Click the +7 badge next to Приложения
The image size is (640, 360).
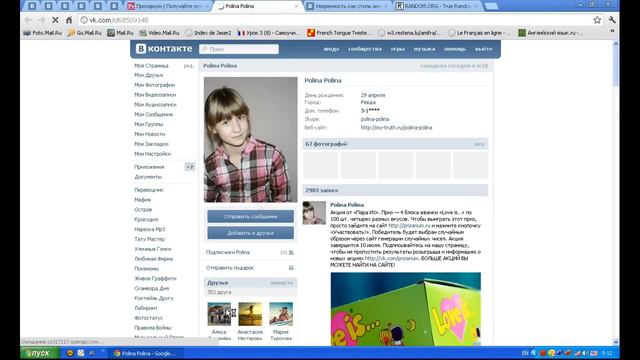[x=190, y=167]
